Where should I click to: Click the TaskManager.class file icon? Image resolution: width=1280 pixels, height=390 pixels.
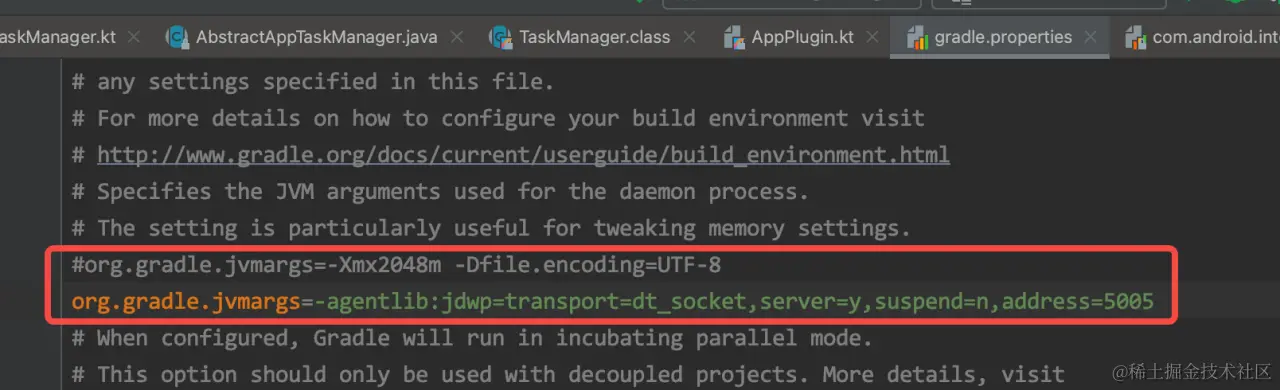pyautogui.click(x=500, y=38)
